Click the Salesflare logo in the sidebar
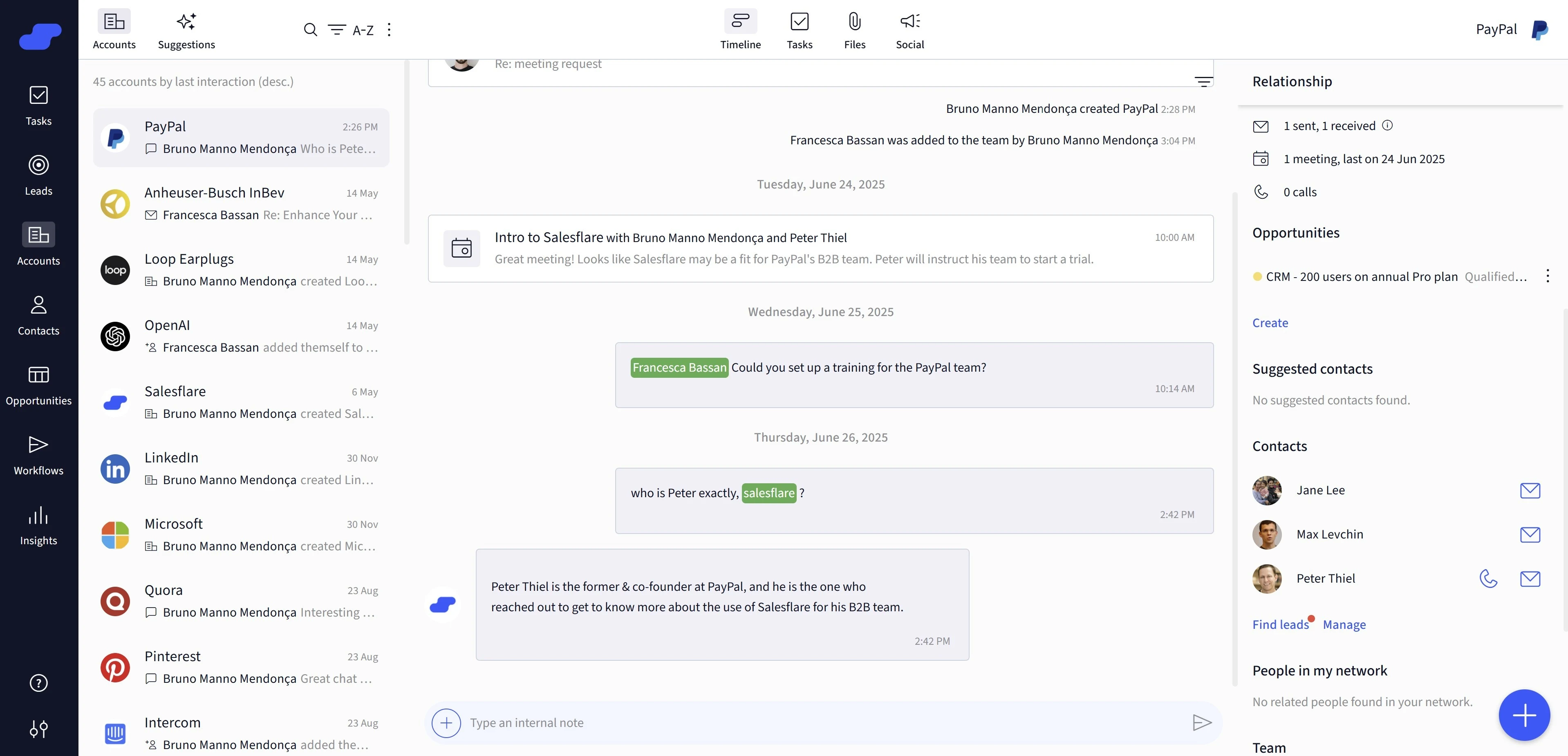The height and width of the screenshot is (756, 1568). pos(40,36)
